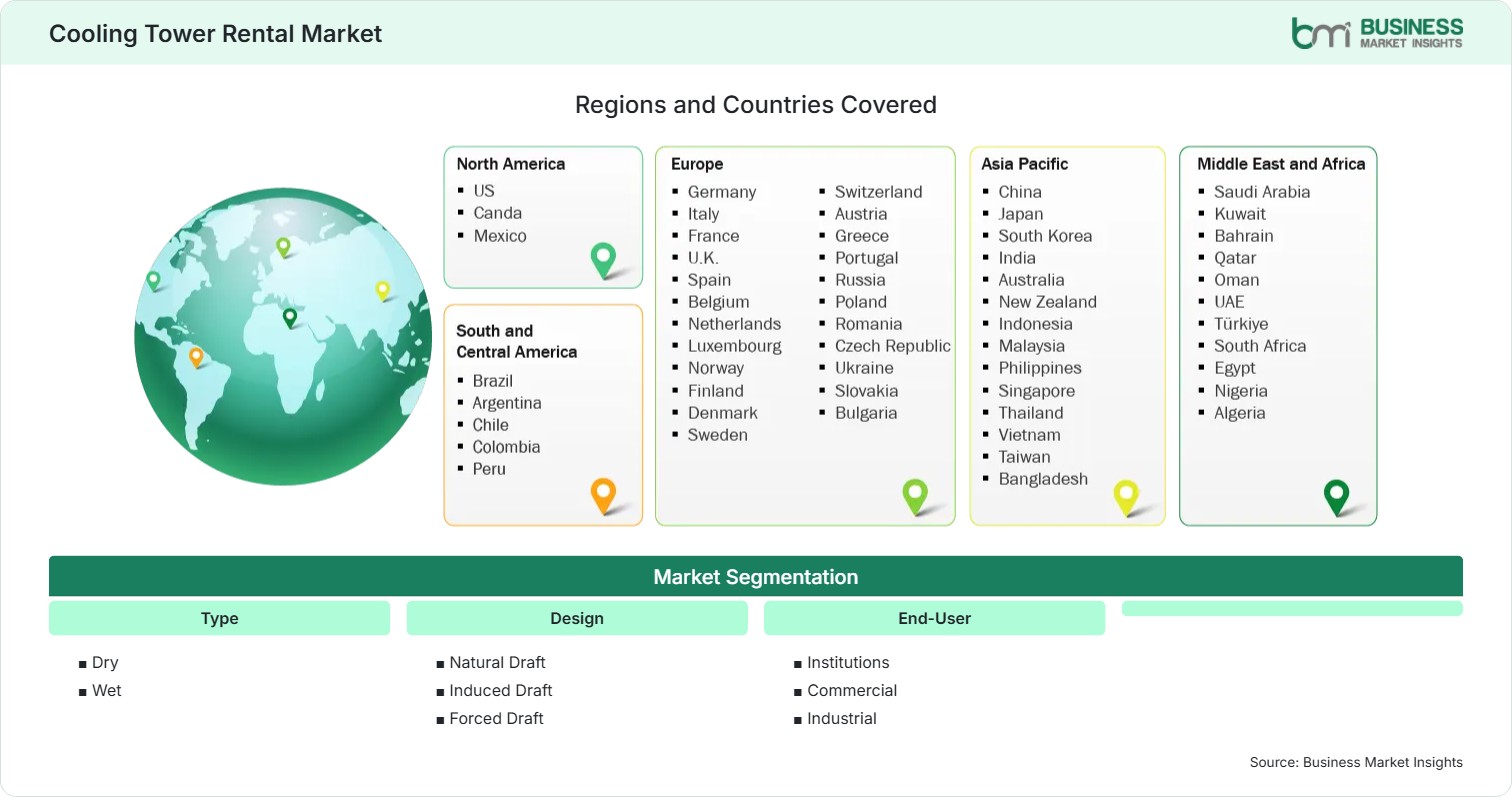Image resolution: width=1512 pixels, height=797 pixels.
Task: Click 'Brazil' in South and Central America
Action: click(493, 380)
